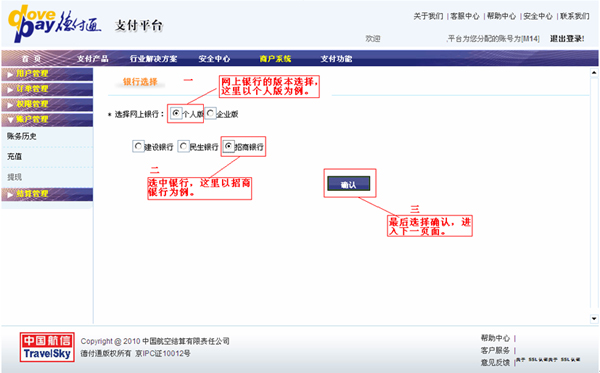This screenshot has width=600, height=373.
Task: Select the 个人版 radio button
Action: pos(176,113)
